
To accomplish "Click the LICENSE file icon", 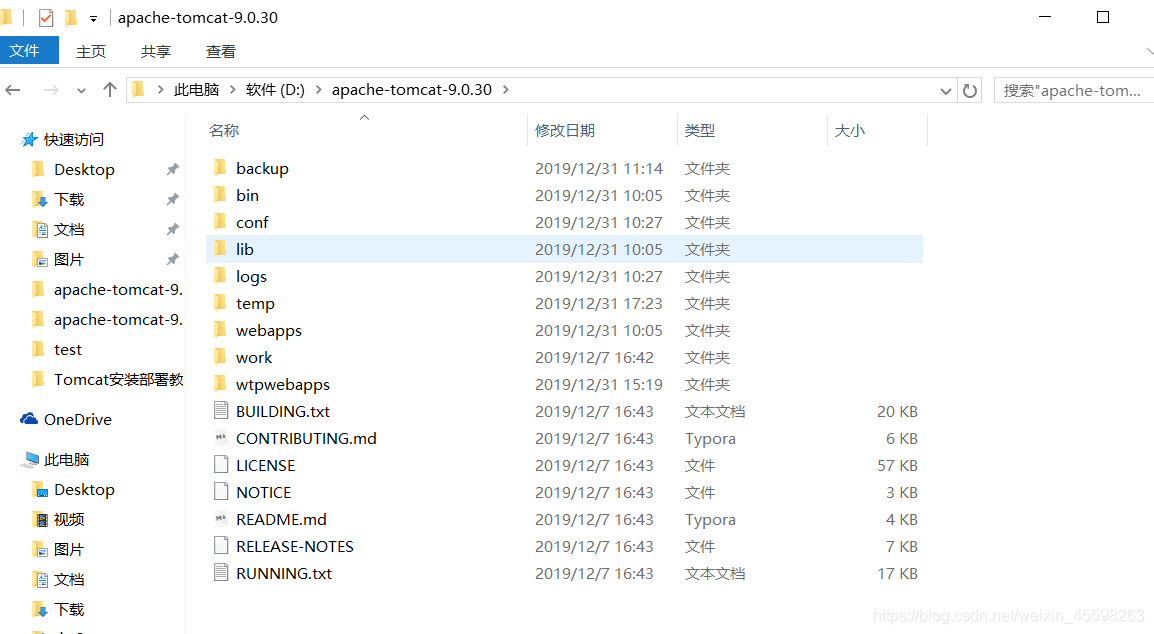I will click(x=221, y=464).
